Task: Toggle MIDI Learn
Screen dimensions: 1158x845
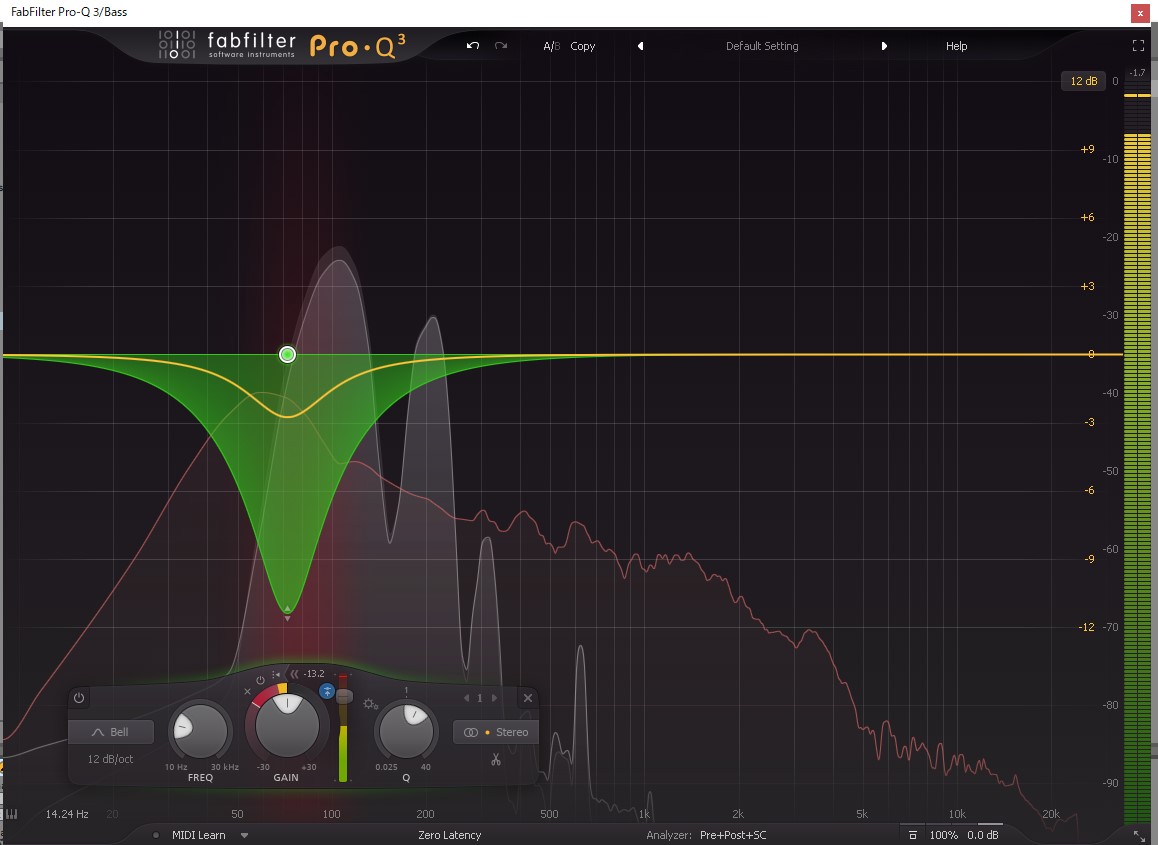Action: [199, 835]
